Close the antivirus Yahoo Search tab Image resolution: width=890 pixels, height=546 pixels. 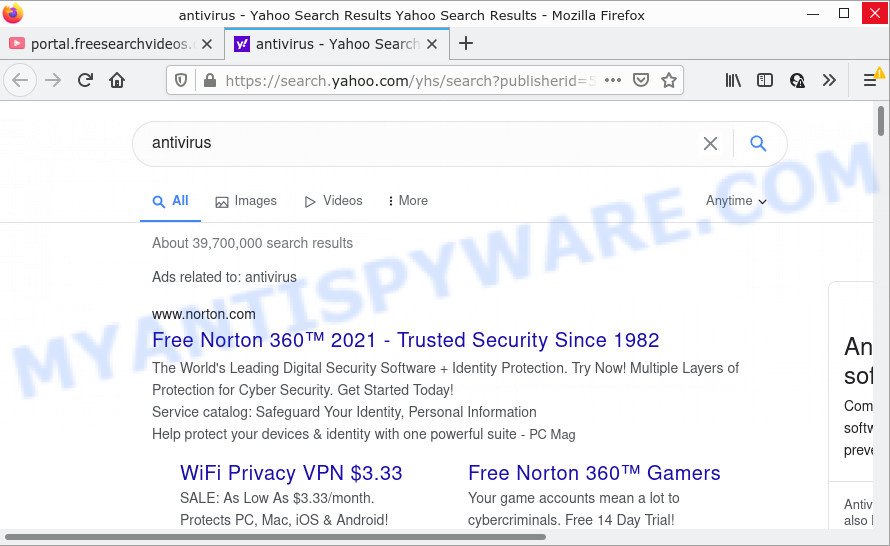tap(432, 44)
